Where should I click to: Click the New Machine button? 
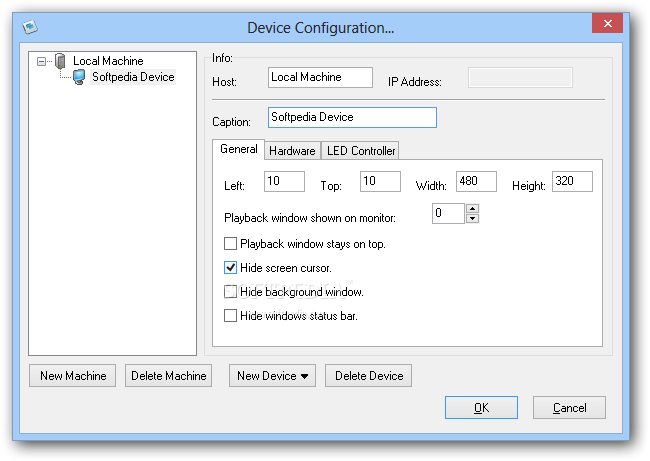(73, 376)
